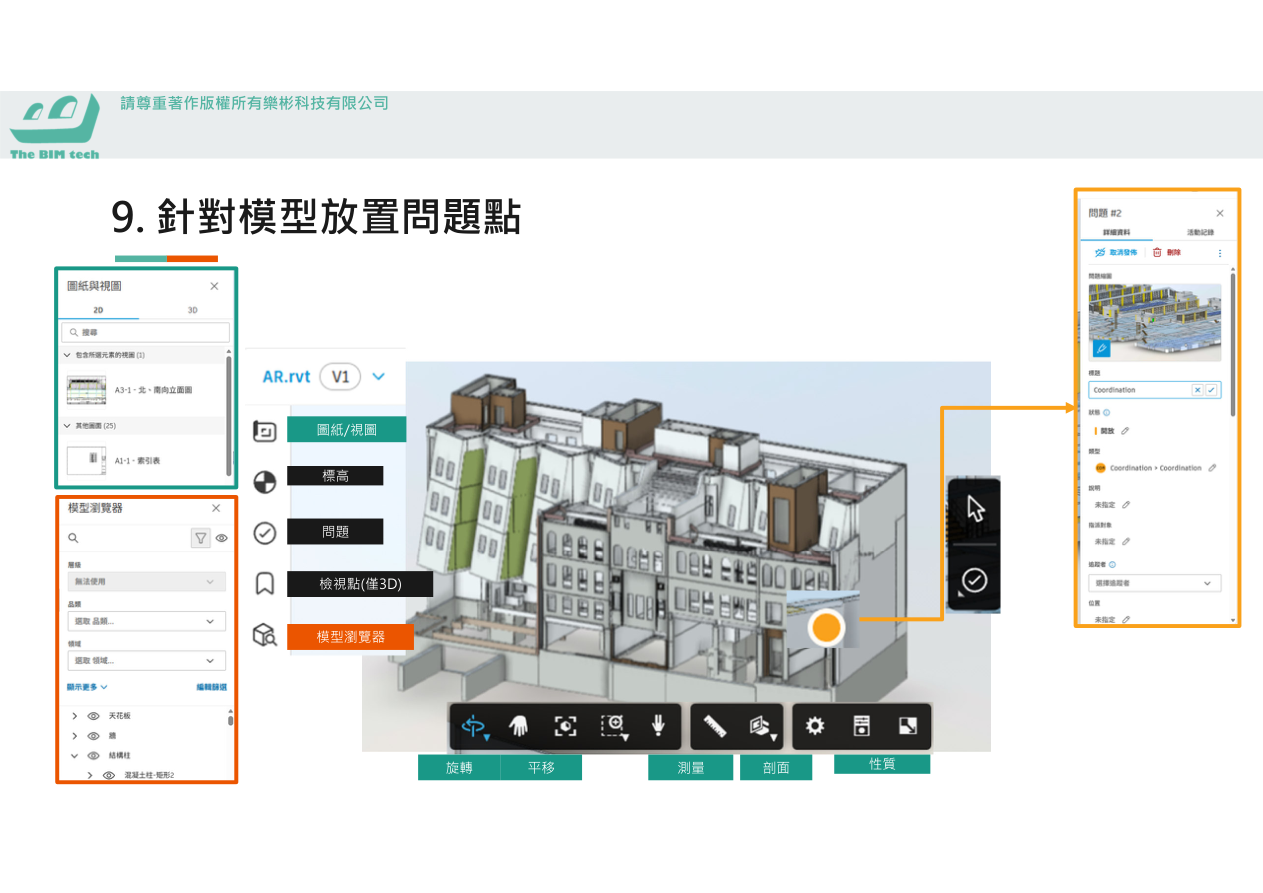
Task: Edit the 位置 location with its pencil
Action: (x=1125, y=620)
